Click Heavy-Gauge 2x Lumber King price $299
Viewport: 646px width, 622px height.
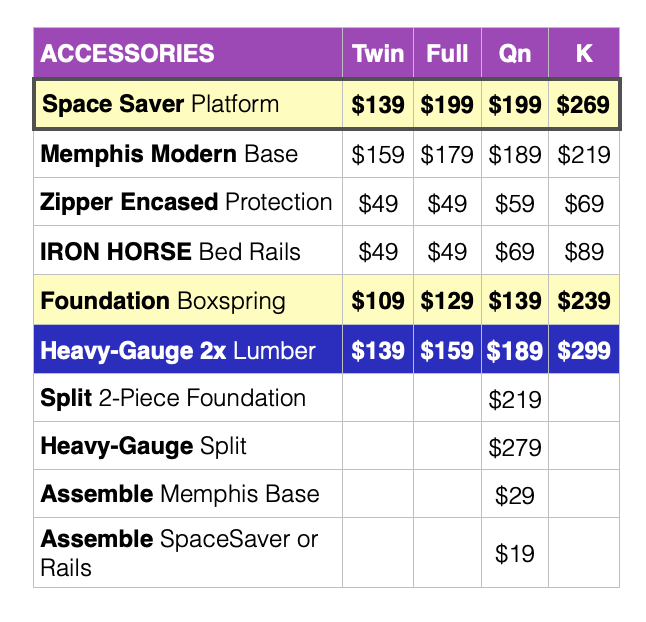(x=583, y=351)
